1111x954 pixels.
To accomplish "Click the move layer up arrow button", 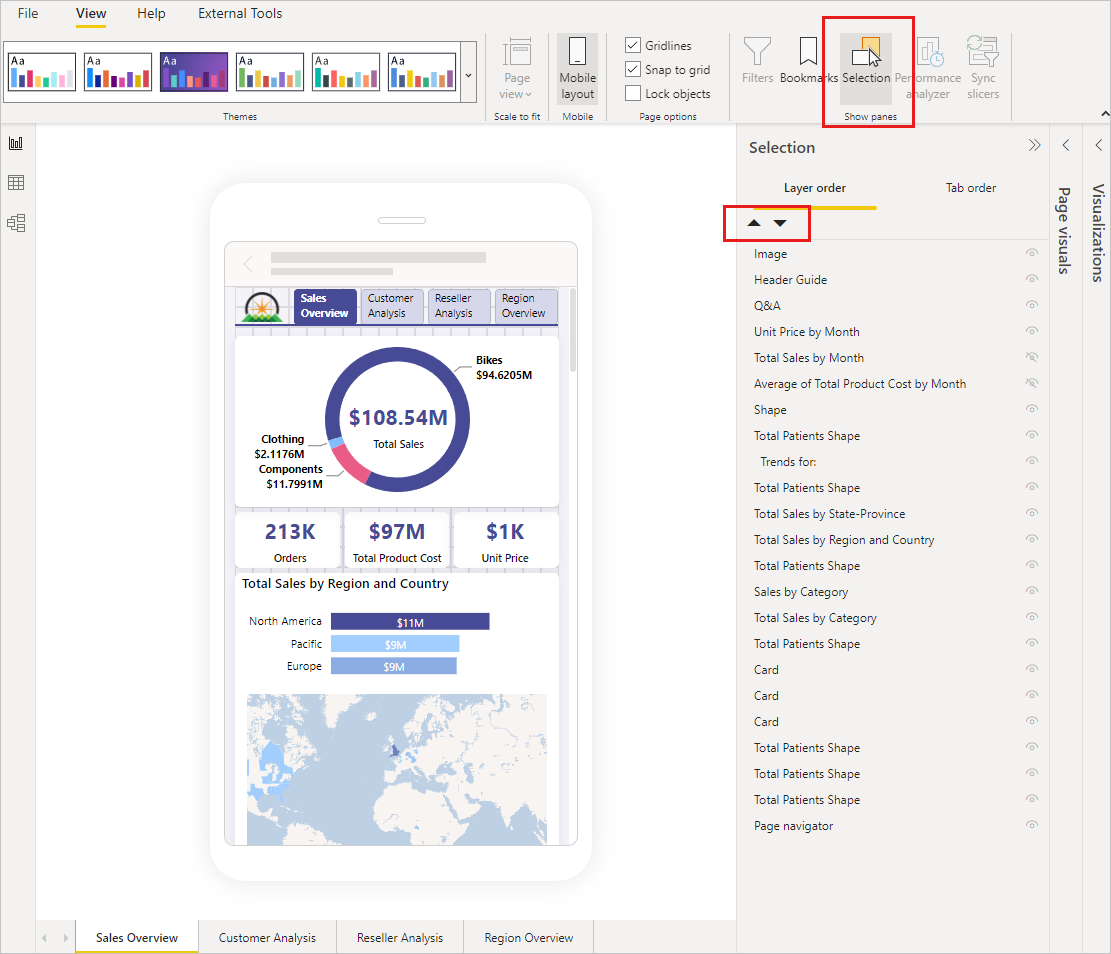I will click(754, 223).
